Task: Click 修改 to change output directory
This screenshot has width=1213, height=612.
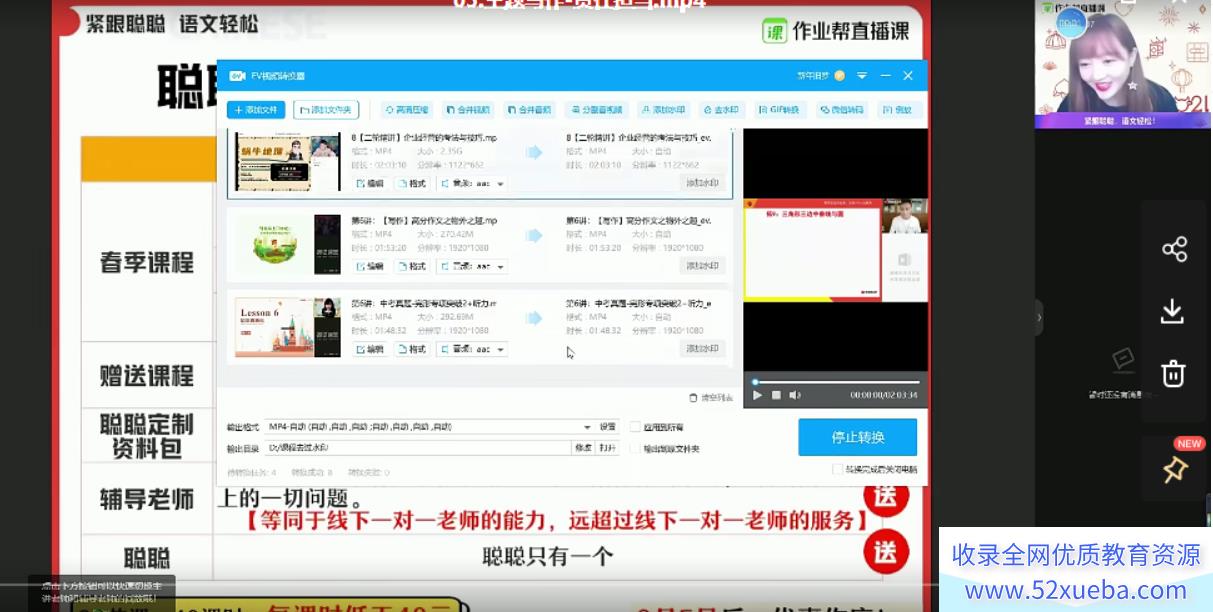Action: tap(583, 448)
